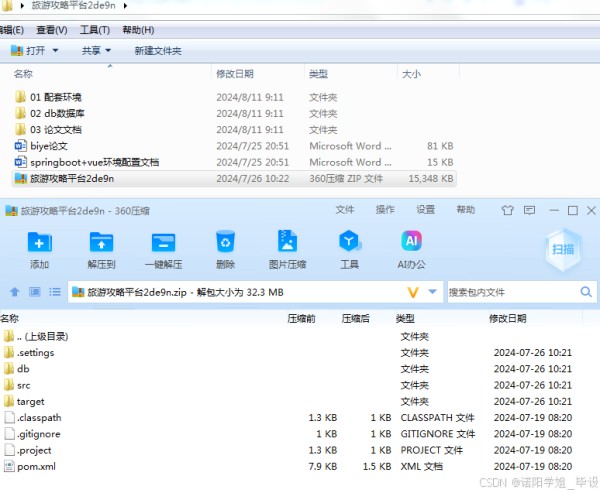Open the 工具(T) menu
Image resolution: width=600 pixels, height=493 pixels.
click(x=95, y=30)
